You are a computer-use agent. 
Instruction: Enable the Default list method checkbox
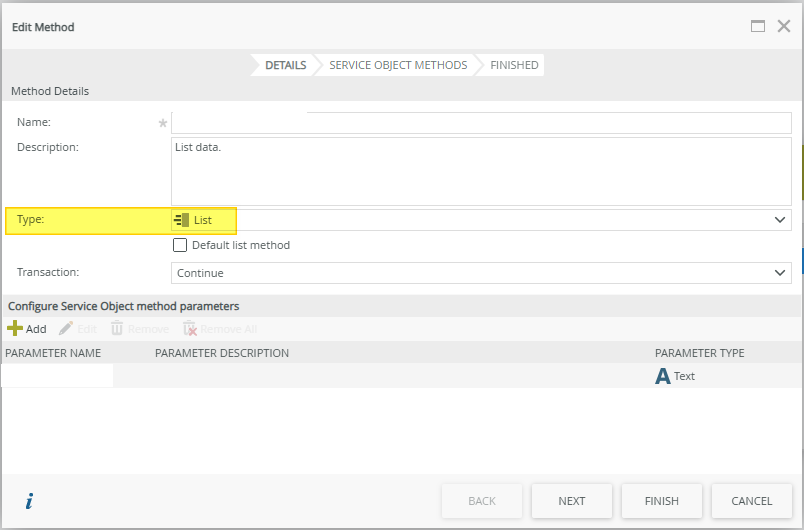pos(180,245)
